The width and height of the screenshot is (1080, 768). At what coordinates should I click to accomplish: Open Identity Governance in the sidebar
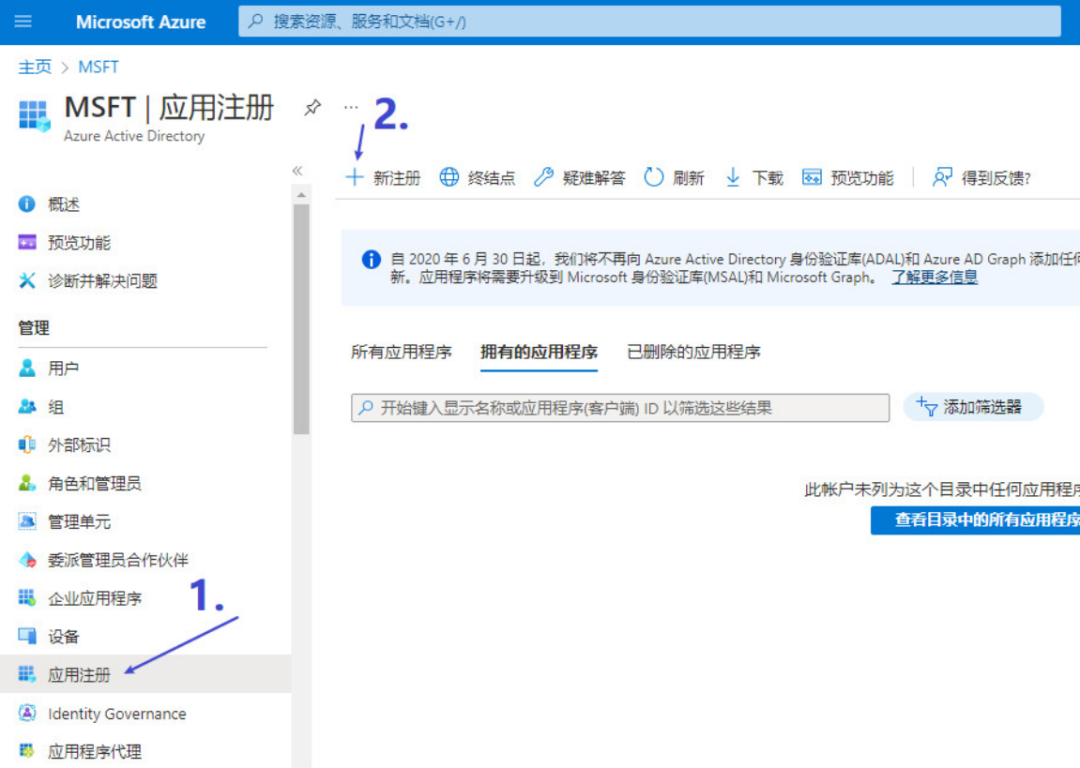tap(117, 714)
